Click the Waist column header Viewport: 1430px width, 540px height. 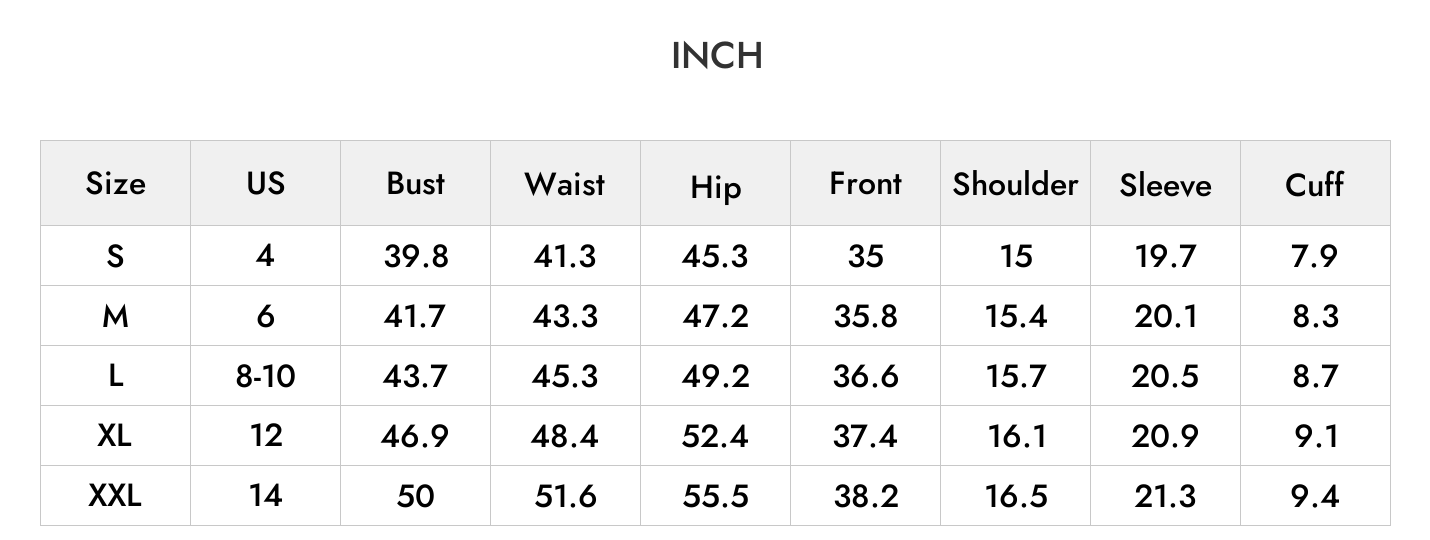[x=565, y=183]
